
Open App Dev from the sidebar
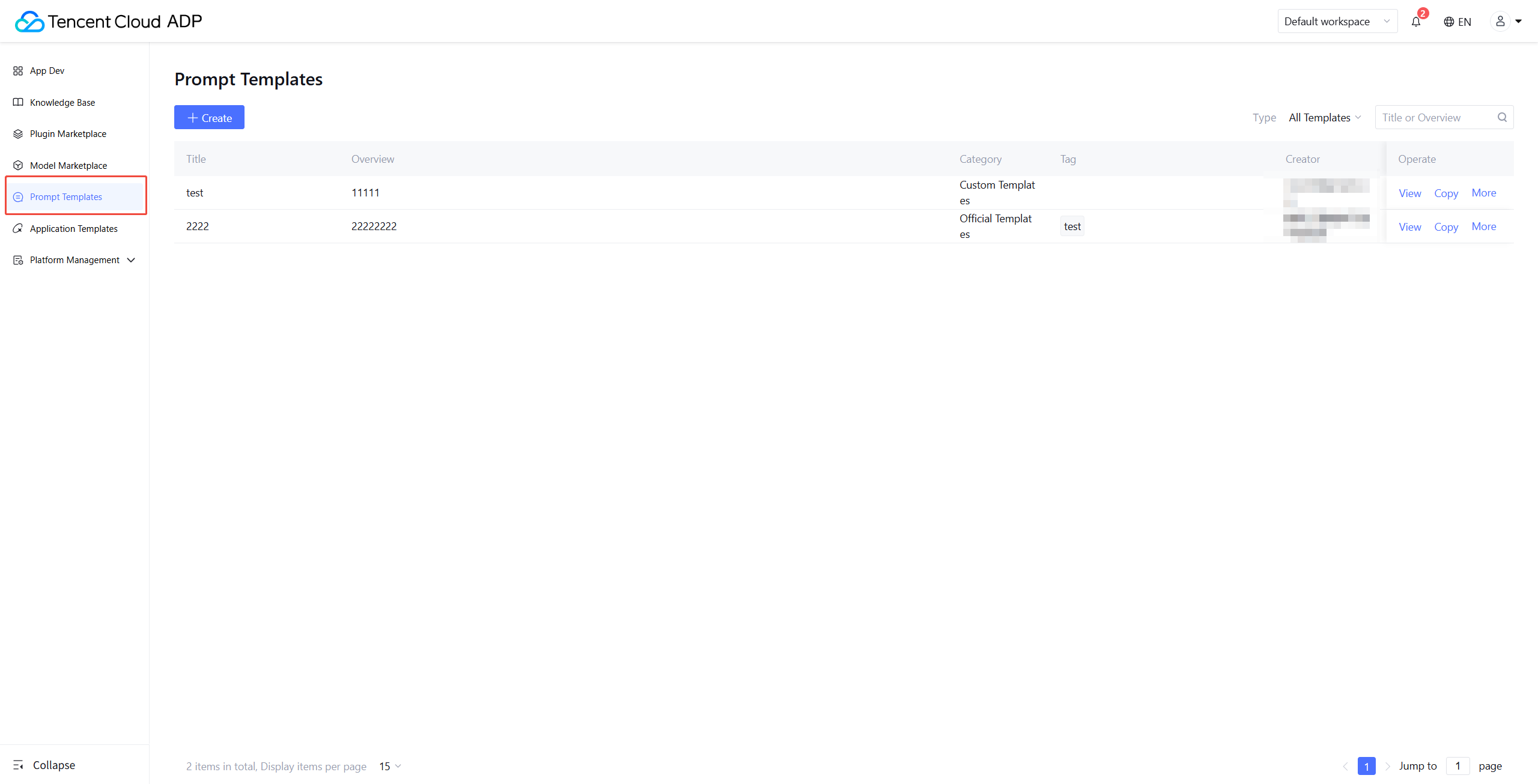[47, 71]
